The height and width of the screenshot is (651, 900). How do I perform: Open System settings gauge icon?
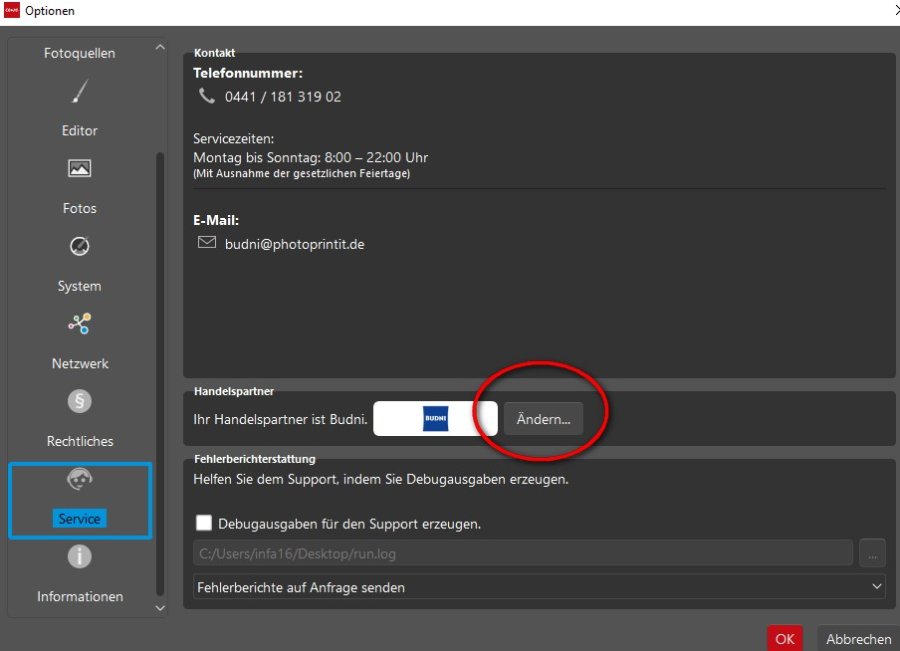coord(80,246)
